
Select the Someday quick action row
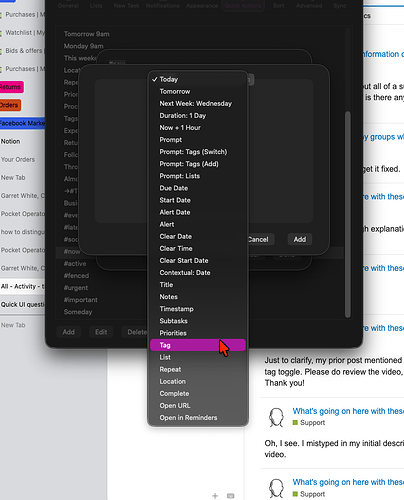78,312
